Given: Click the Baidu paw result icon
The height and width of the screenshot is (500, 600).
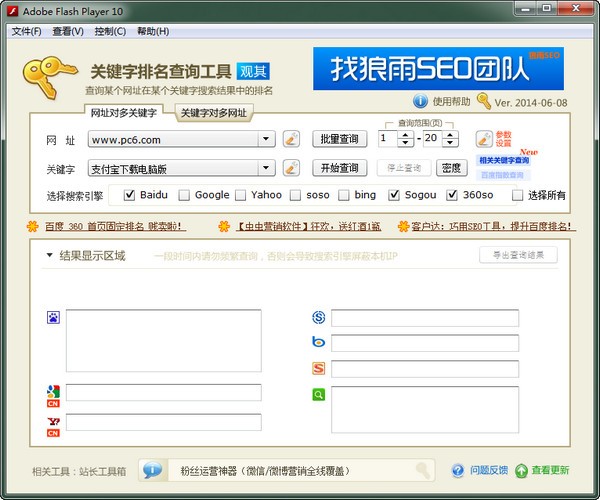Looking at the screenshot, I should click(x=53, y=317).
